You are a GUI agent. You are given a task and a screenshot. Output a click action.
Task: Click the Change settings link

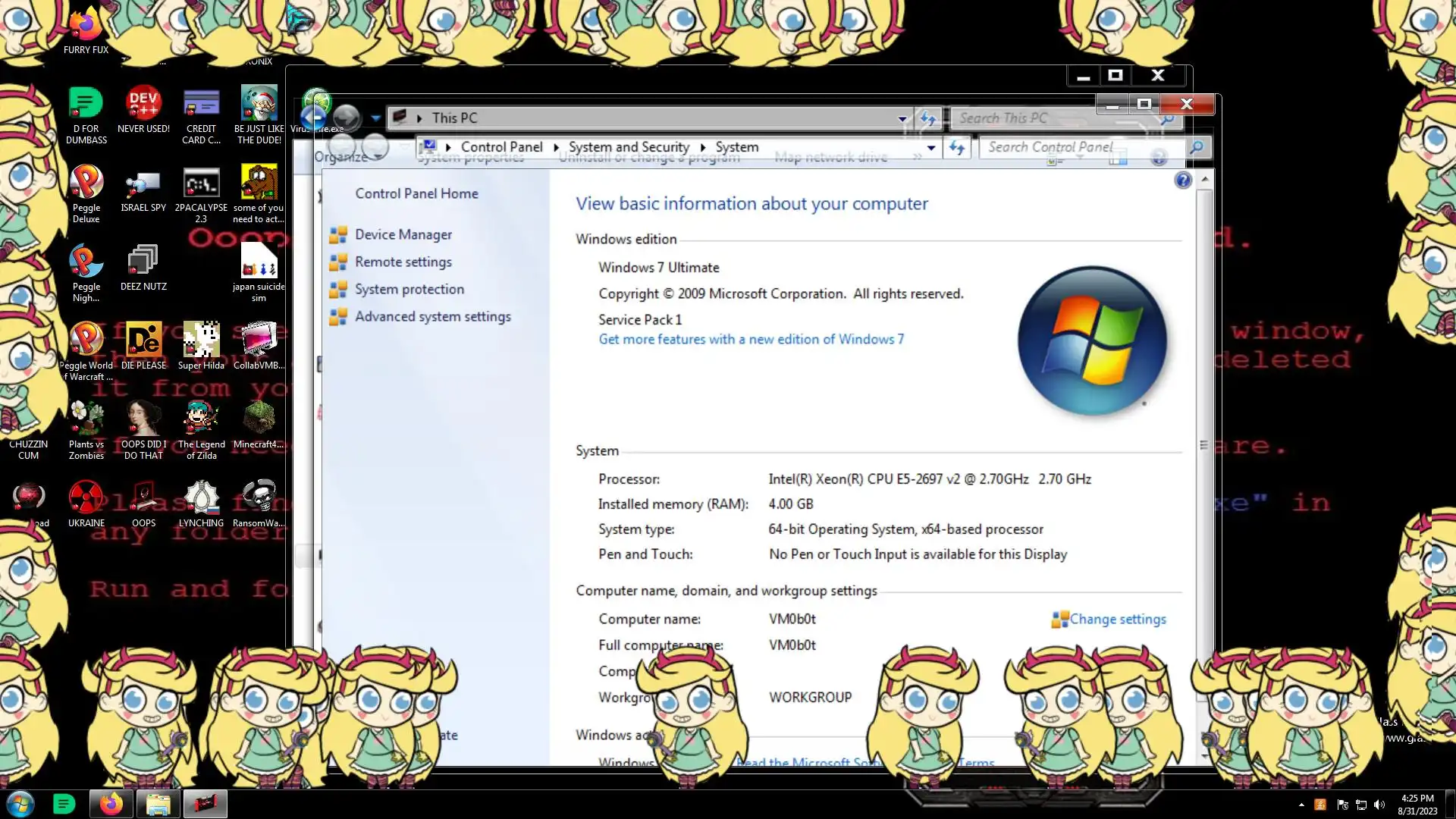[1117, 620]
